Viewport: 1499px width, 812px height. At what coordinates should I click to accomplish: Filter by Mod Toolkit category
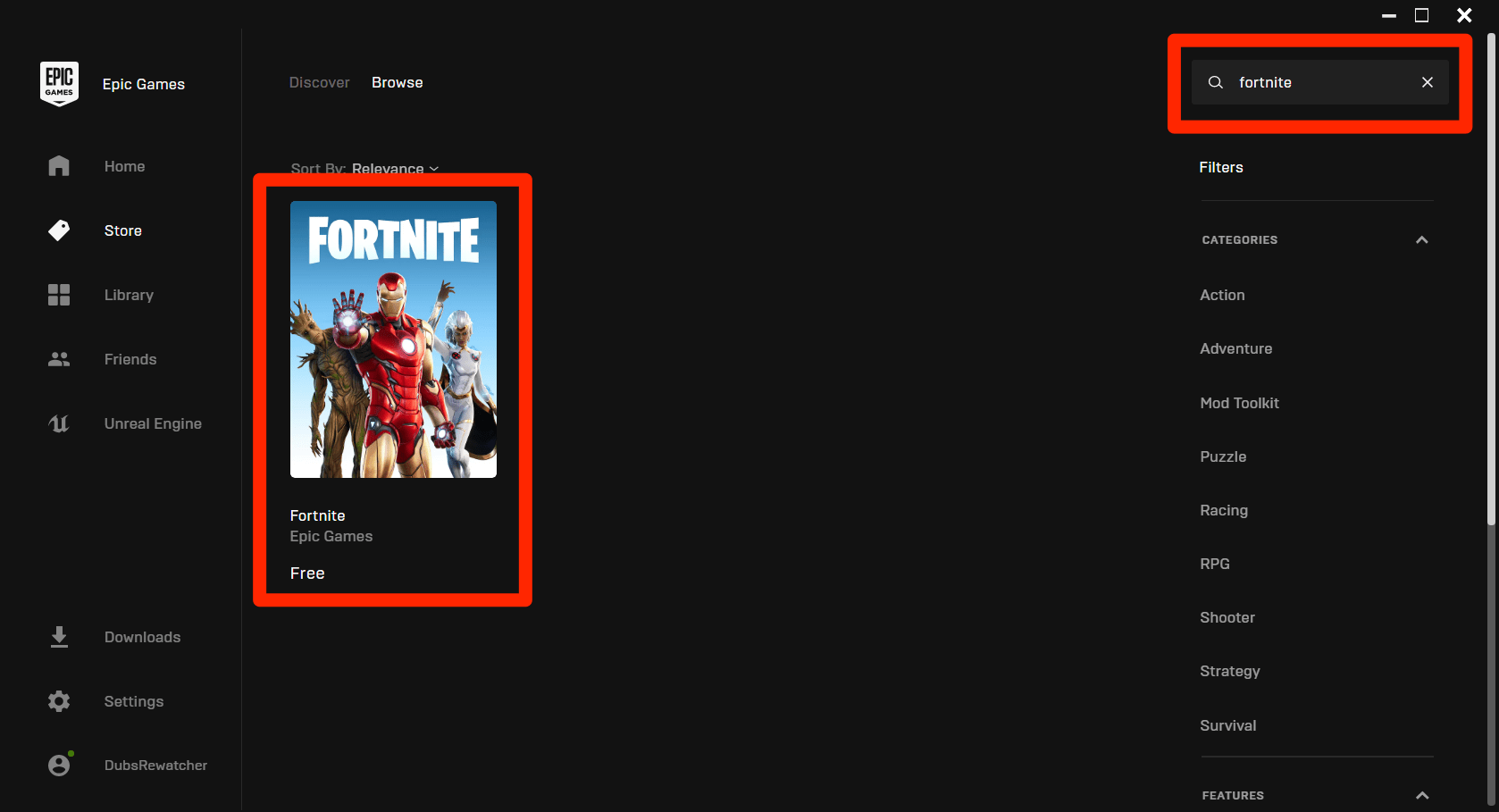point(1239,403)
